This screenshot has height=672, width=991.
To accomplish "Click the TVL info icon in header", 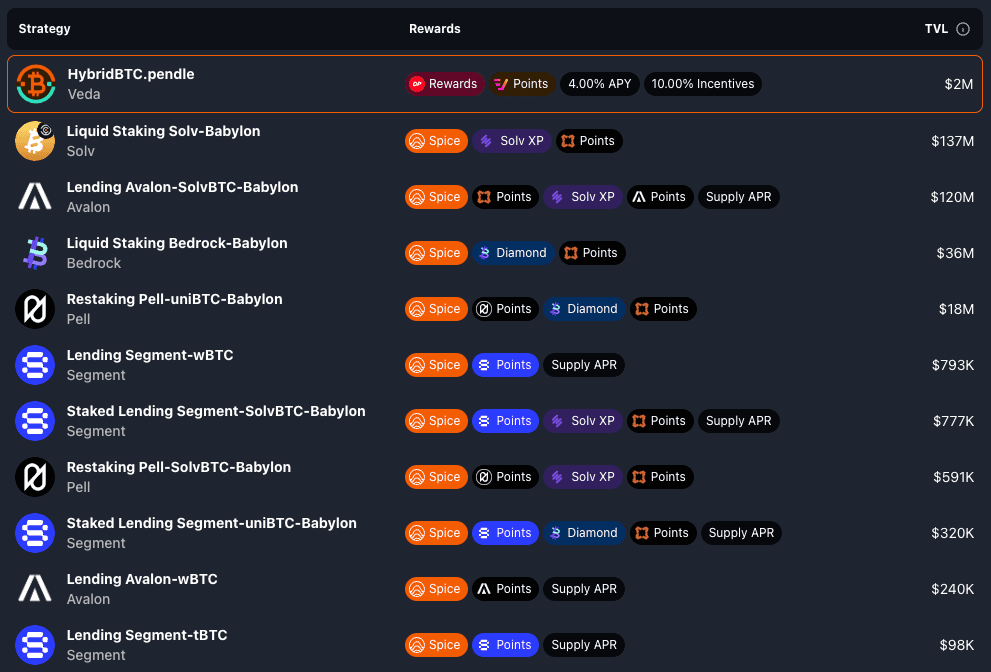I will tap(963, 29).
